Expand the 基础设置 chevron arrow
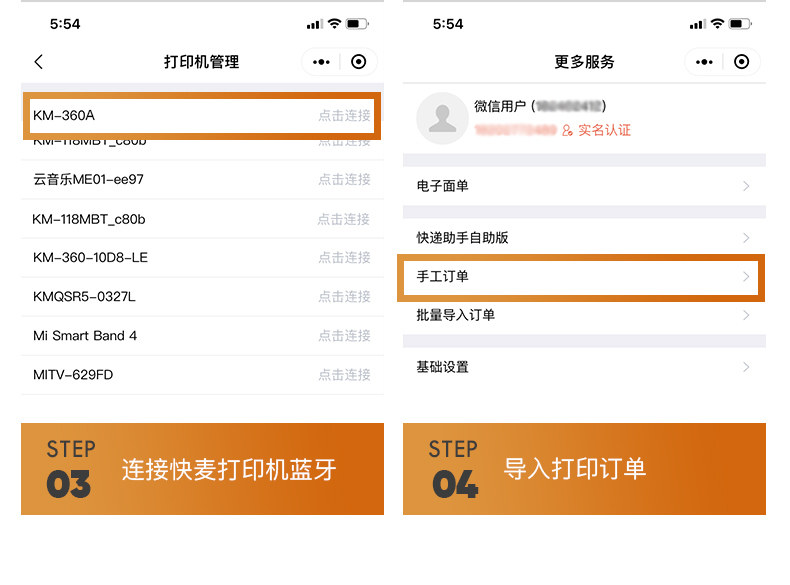790x585 pixels. click(746, 367)
